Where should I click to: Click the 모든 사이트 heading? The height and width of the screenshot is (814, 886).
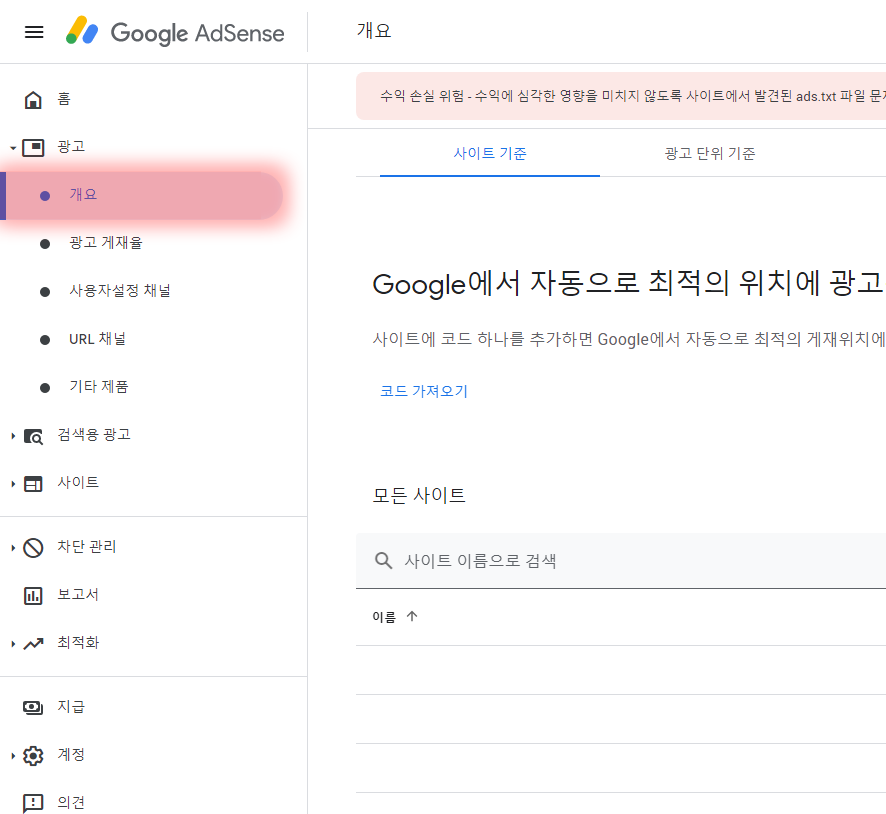click(419, 495)
